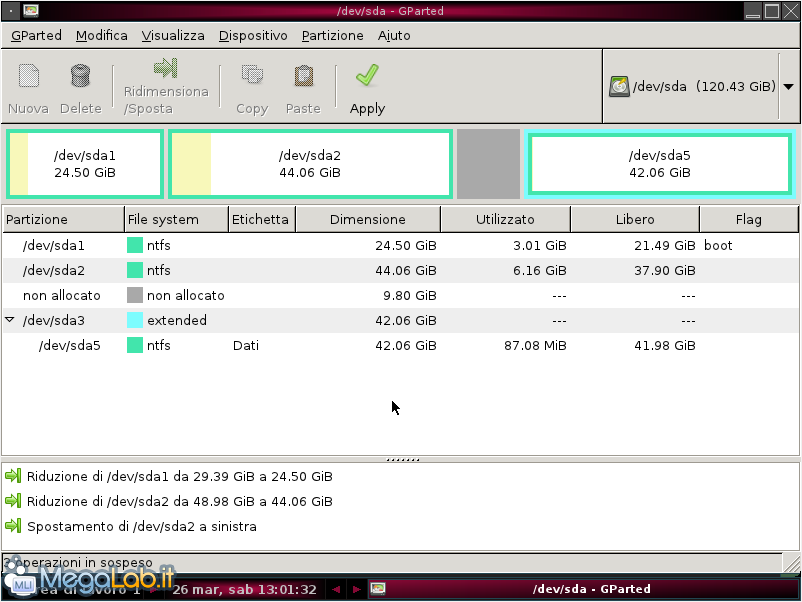
Task: Click the Nuova partition icon
Action: pos(29,76)
